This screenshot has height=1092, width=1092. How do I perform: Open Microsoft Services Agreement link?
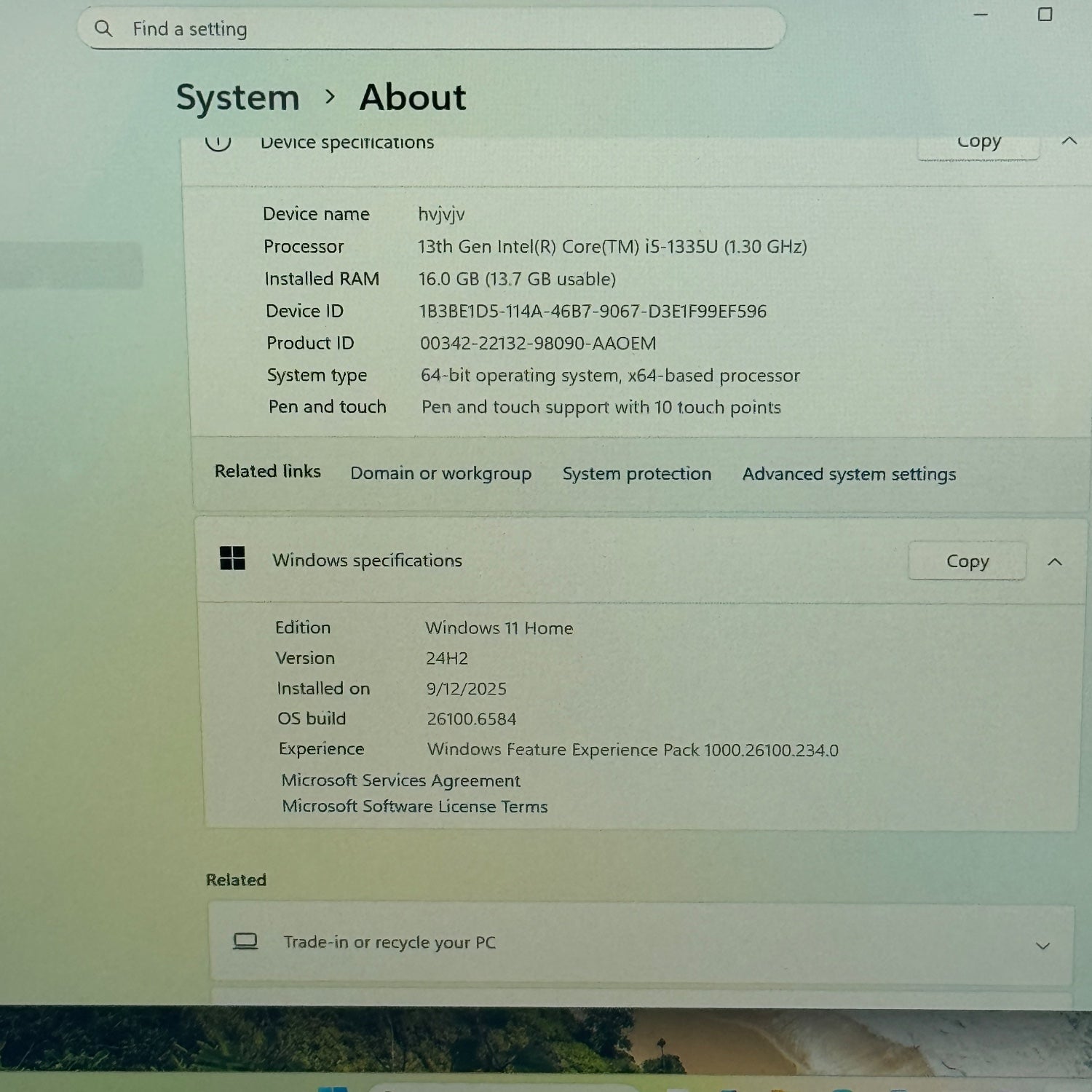(400, 780)
